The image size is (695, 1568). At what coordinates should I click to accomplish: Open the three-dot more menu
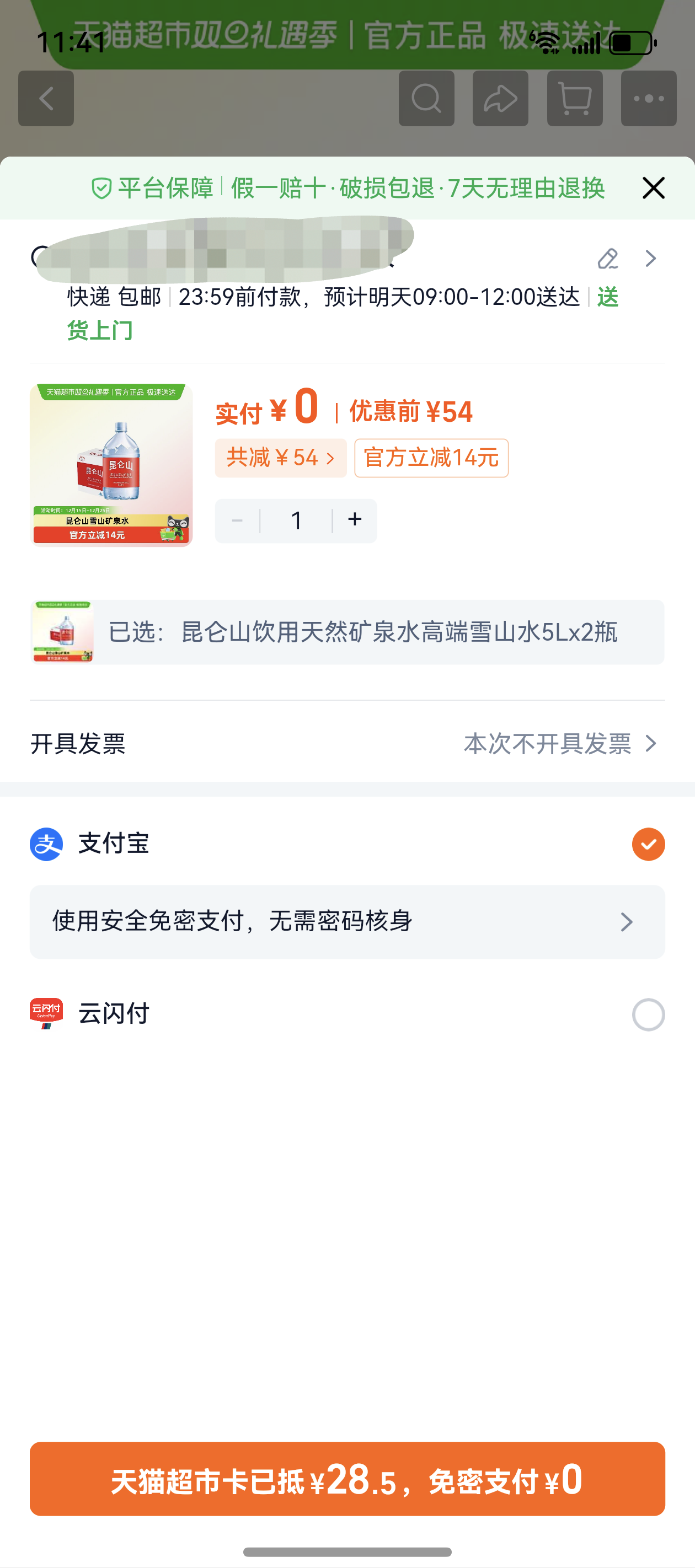pos(649,99)
